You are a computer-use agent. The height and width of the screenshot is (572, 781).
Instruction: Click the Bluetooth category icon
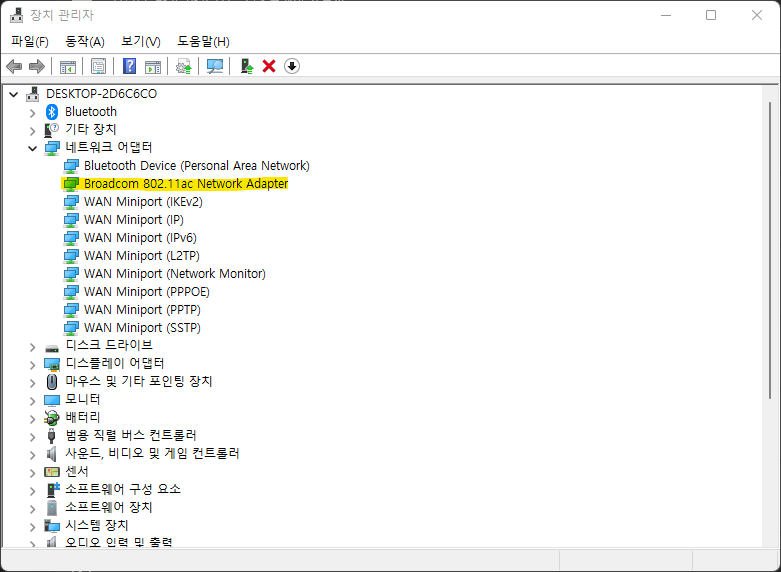(52, 112)
